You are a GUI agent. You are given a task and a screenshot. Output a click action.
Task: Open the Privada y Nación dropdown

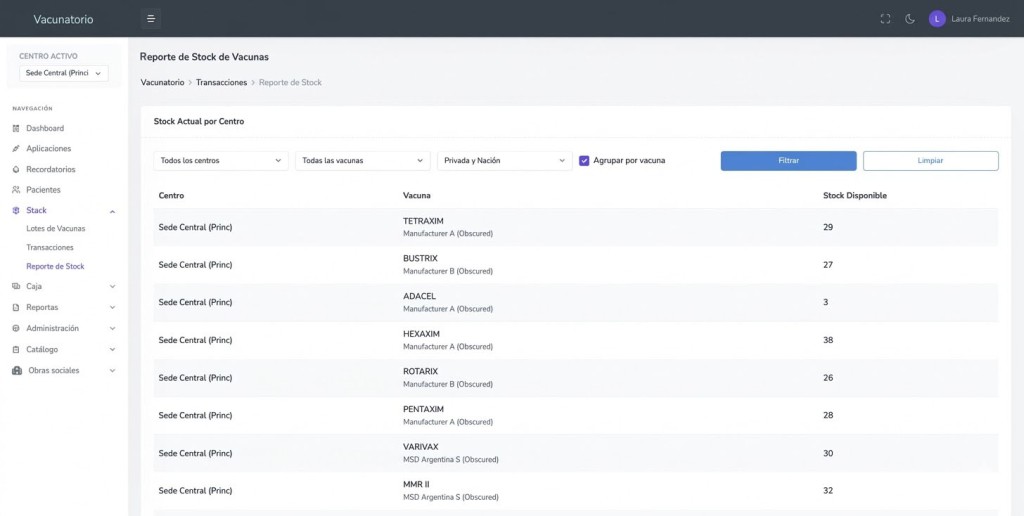pos(504,160)
